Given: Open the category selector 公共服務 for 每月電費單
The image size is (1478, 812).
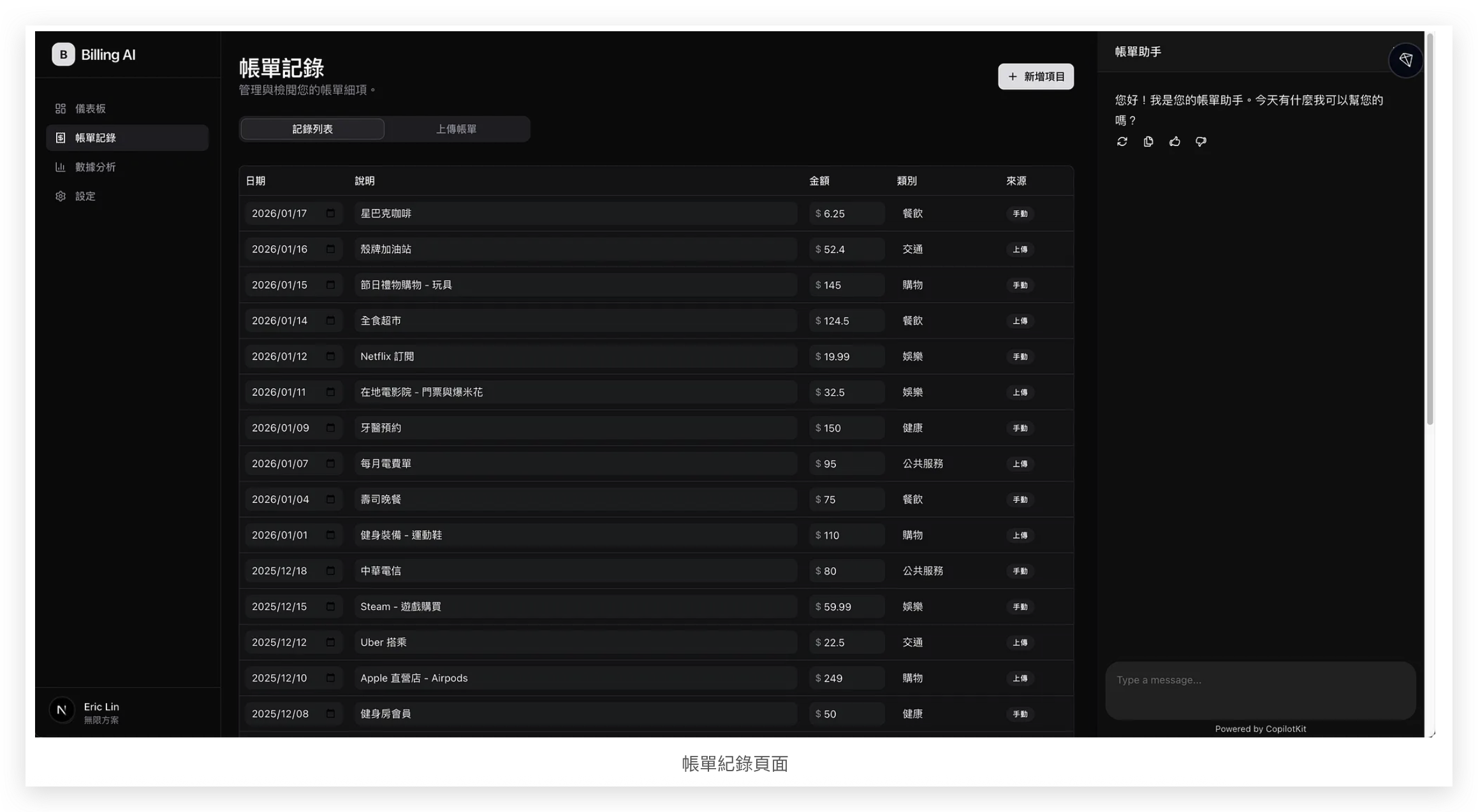Looking at the screenshot, I should [x=922, y=464].
